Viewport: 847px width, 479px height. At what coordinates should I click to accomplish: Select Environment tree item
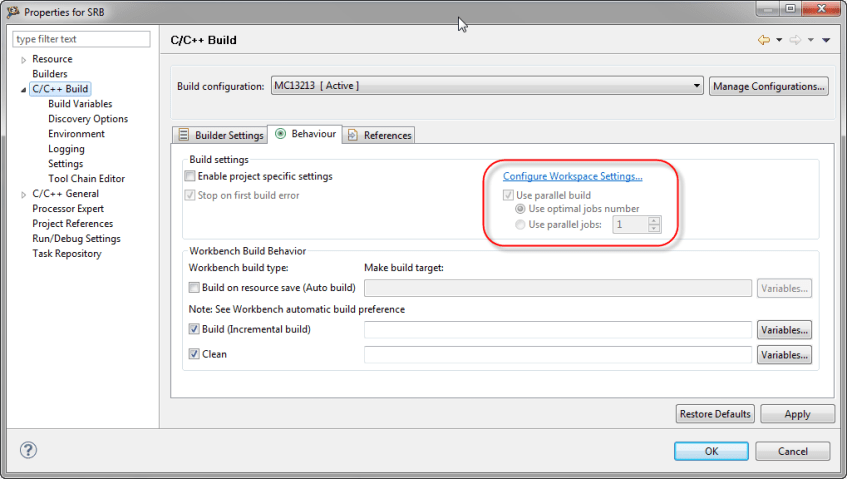(x=76, y=134)
